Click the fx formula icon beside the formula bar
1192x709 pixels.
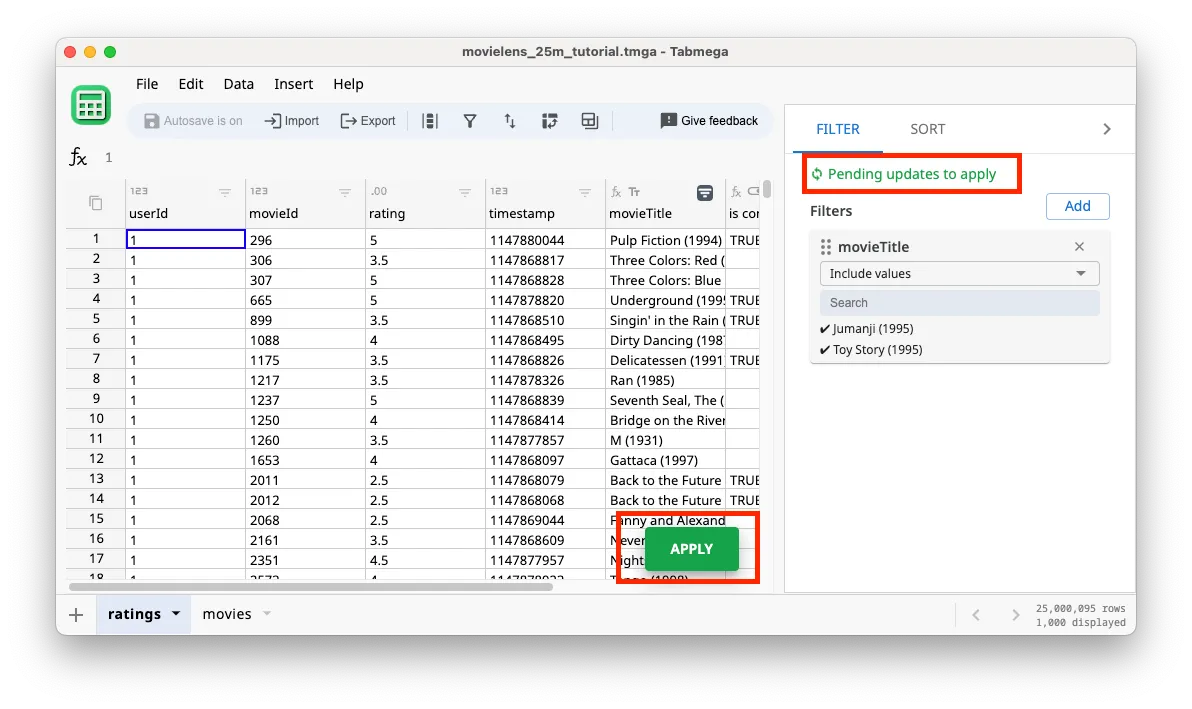(78, 156)
